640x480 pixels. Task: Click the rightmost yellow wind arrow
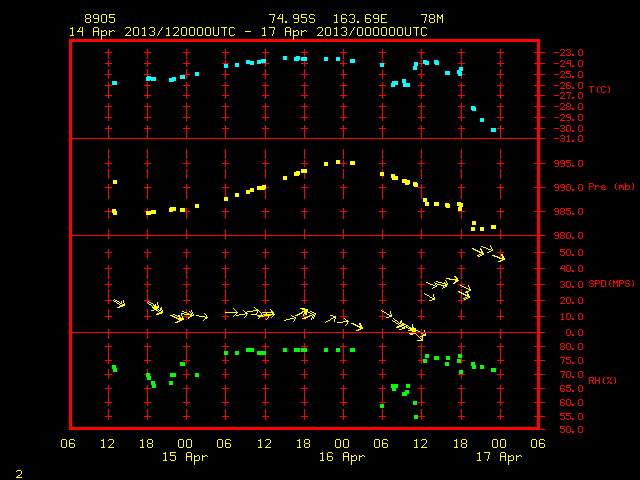(x=499, y=258)
